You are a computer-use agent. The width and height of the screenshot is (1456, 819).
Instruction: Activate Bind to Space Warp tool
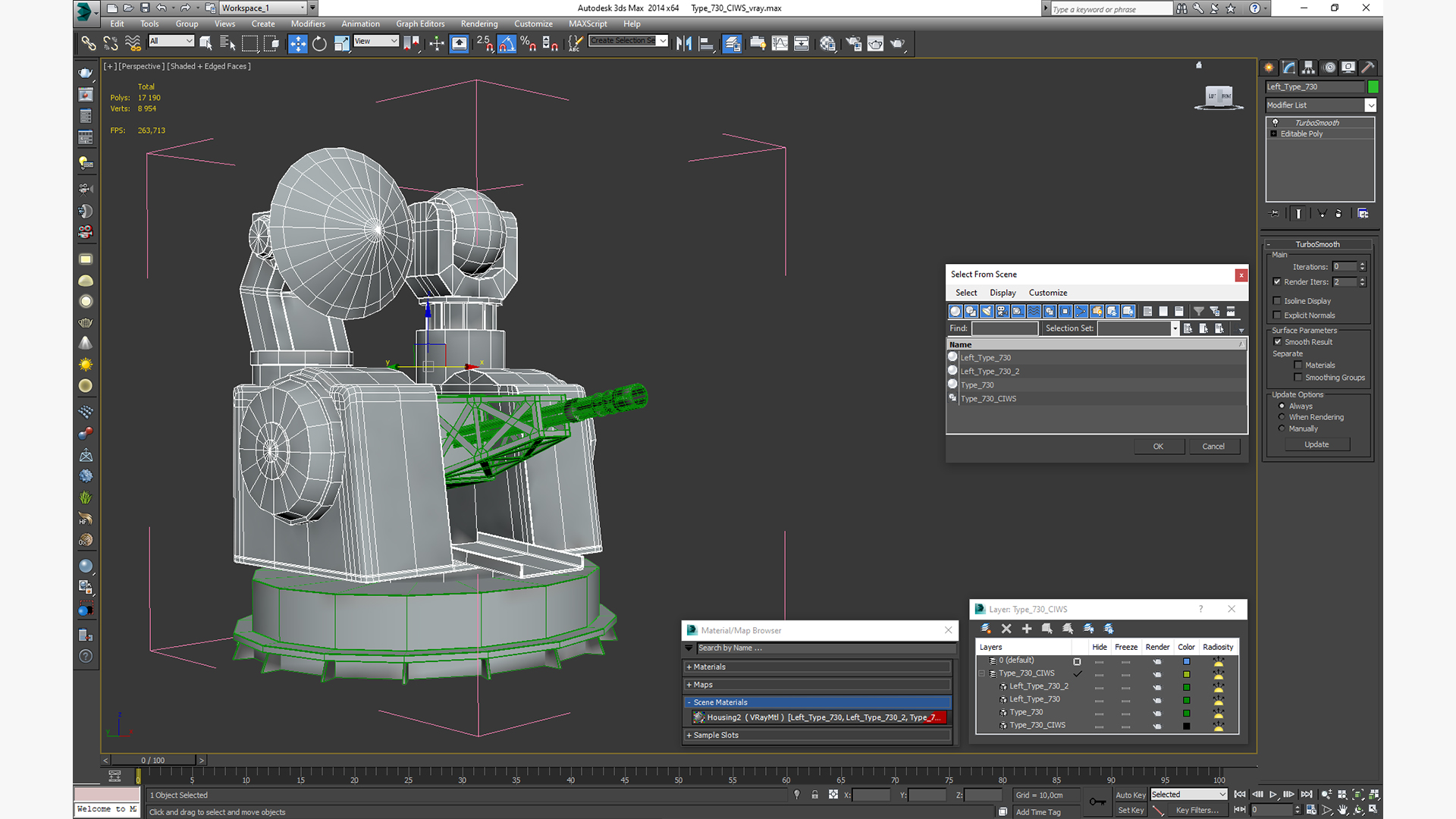click(x=133, y=43)
